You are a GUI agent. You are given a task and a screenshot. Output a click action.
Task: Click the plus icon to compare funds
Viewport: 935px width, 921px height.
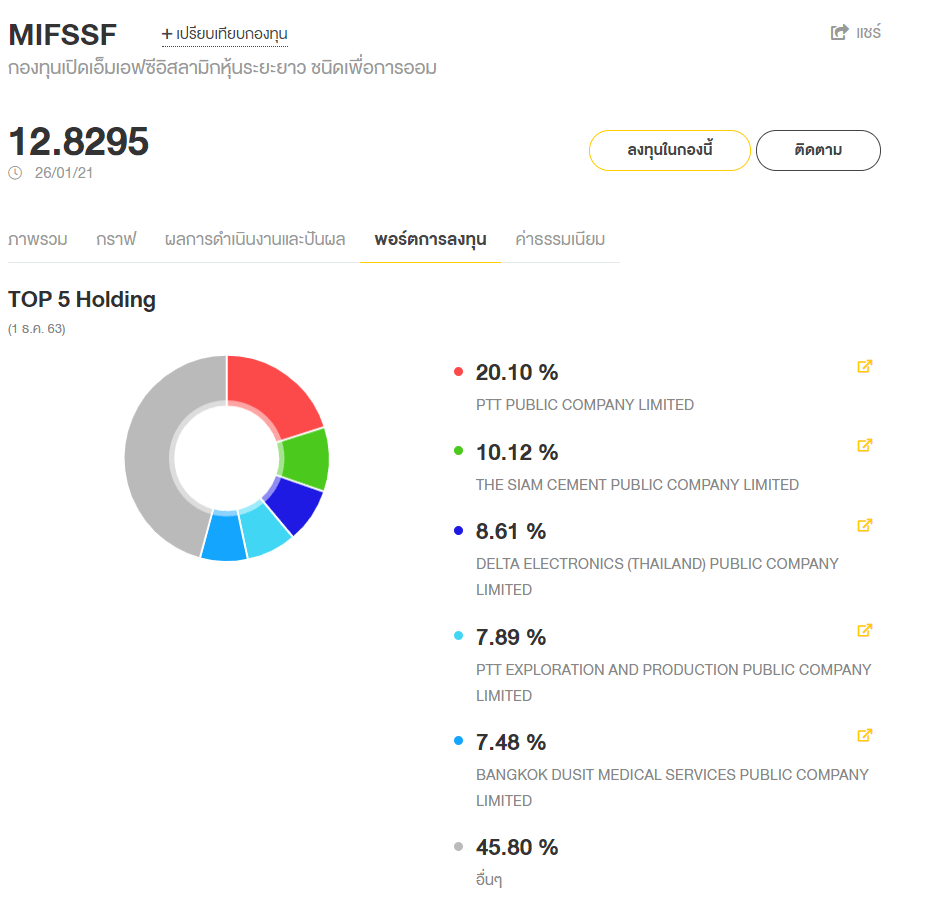[167, 34]
